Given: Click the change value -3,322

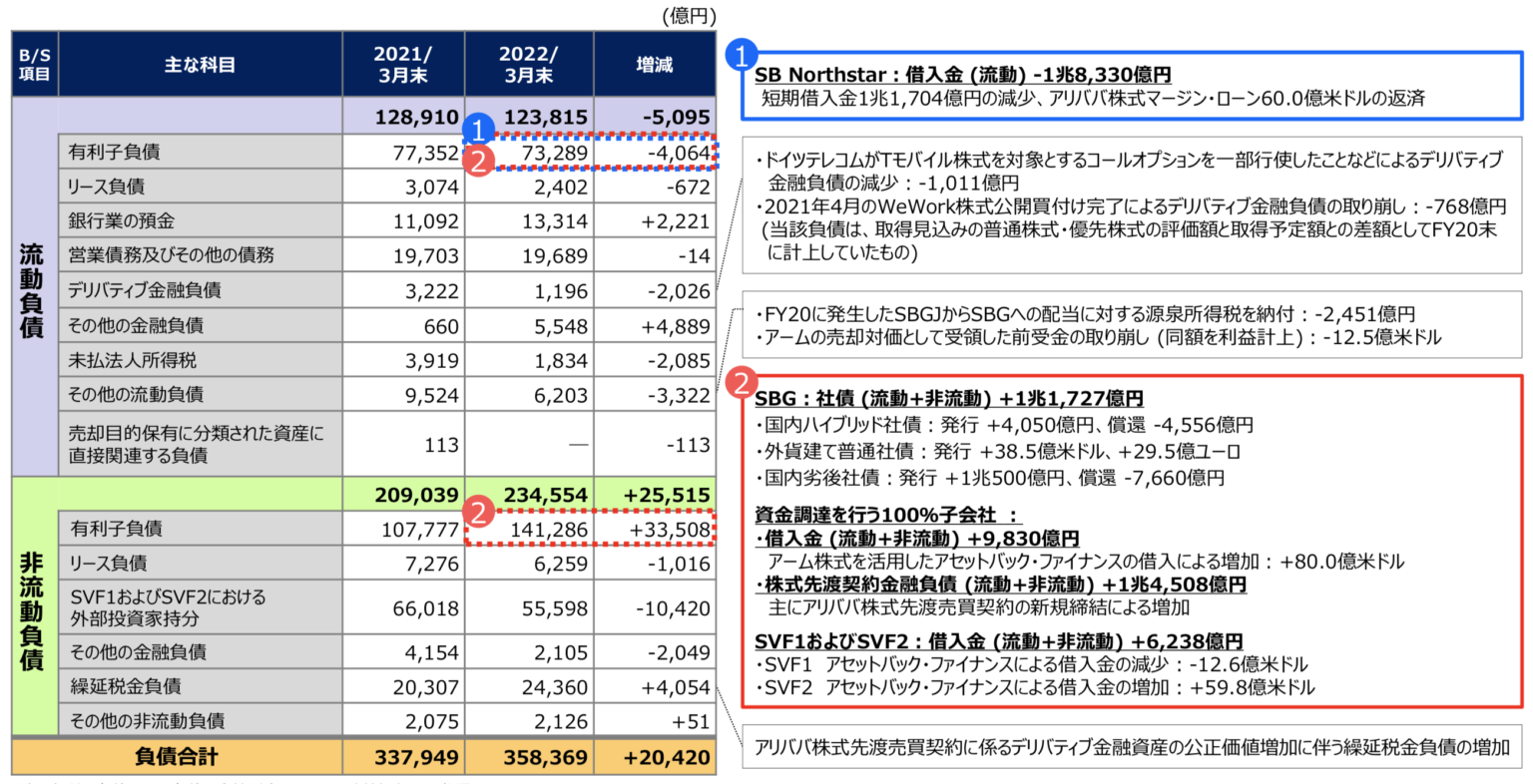Looking at the screenshot, I should pos(679,395).
